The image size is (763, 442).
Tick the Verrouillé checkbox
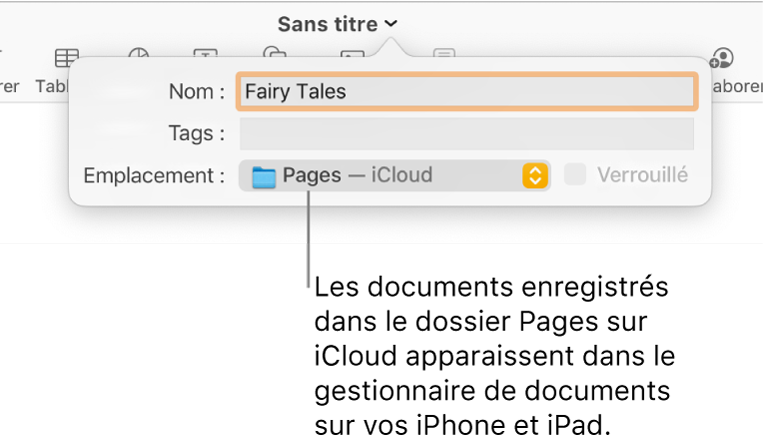tap(575, 174)
